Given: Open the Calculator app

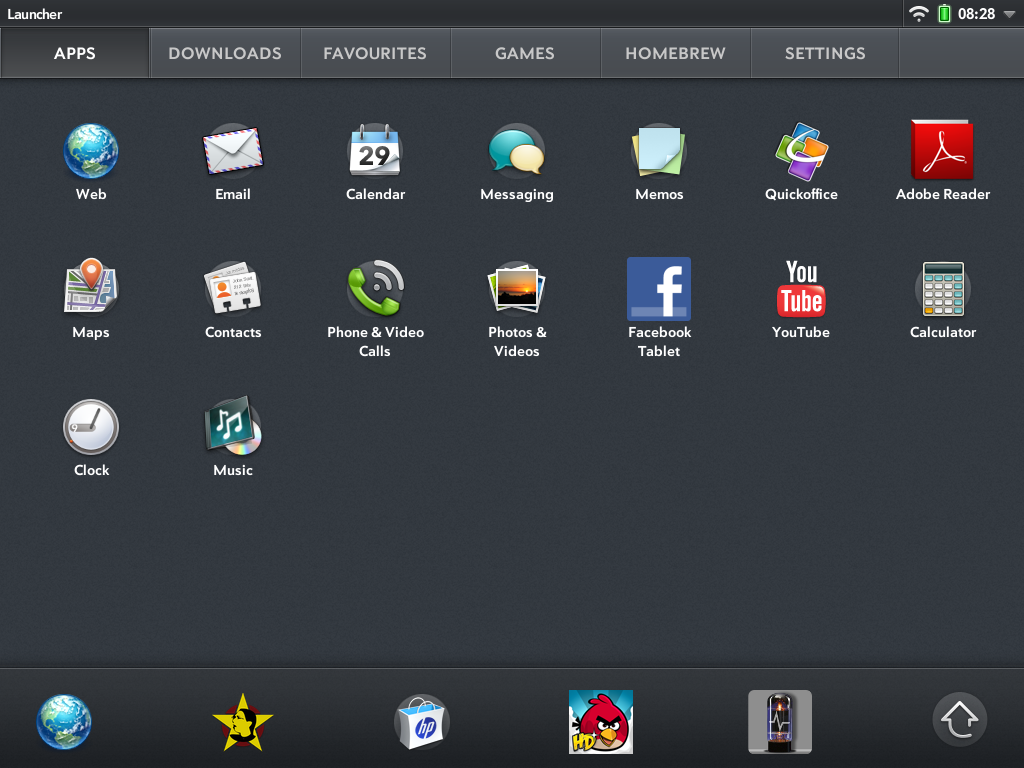Looking at the screenshot, I should click(943, 289).
